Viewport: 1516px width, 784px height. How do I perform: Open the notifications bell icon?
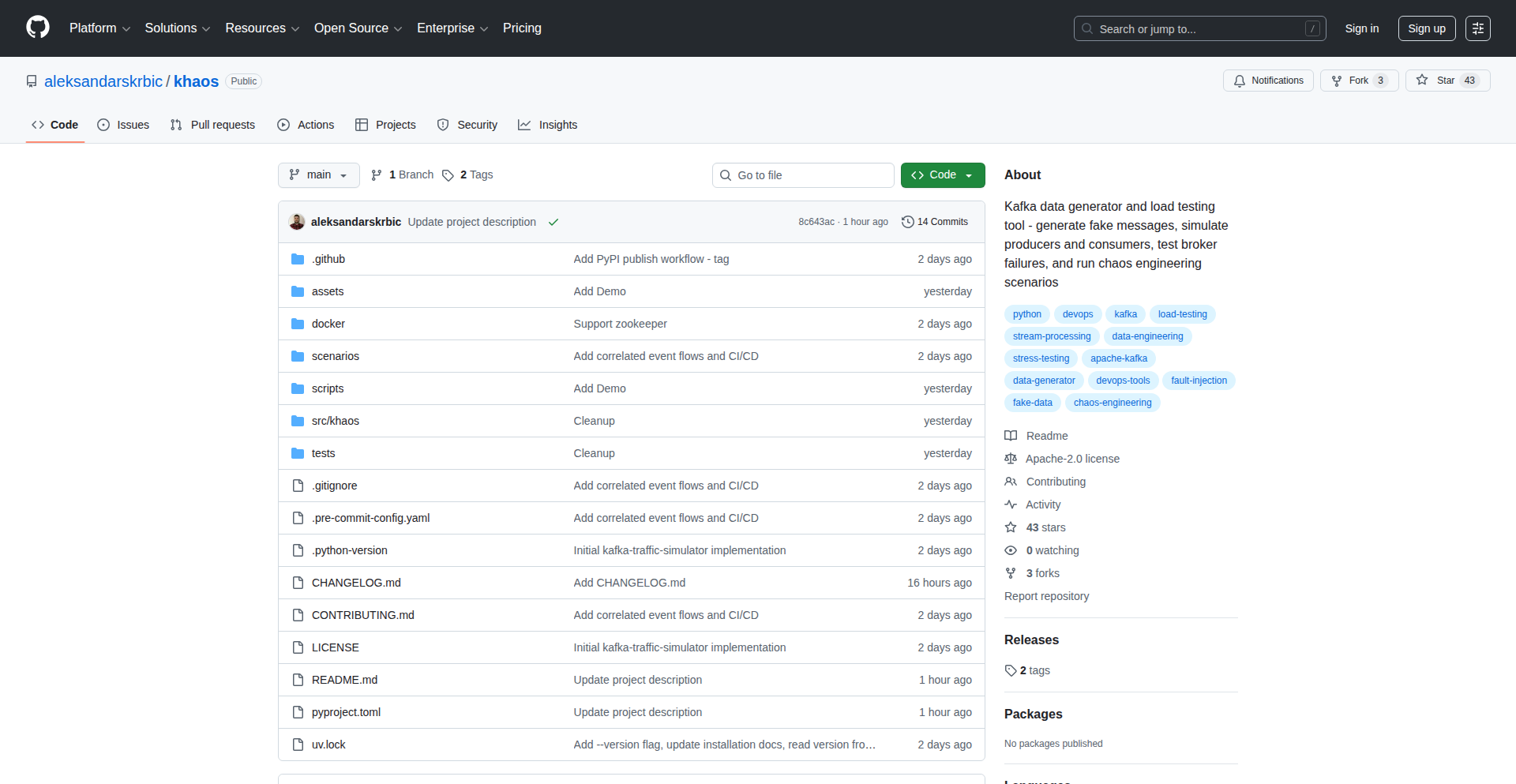coord(1240,80)
